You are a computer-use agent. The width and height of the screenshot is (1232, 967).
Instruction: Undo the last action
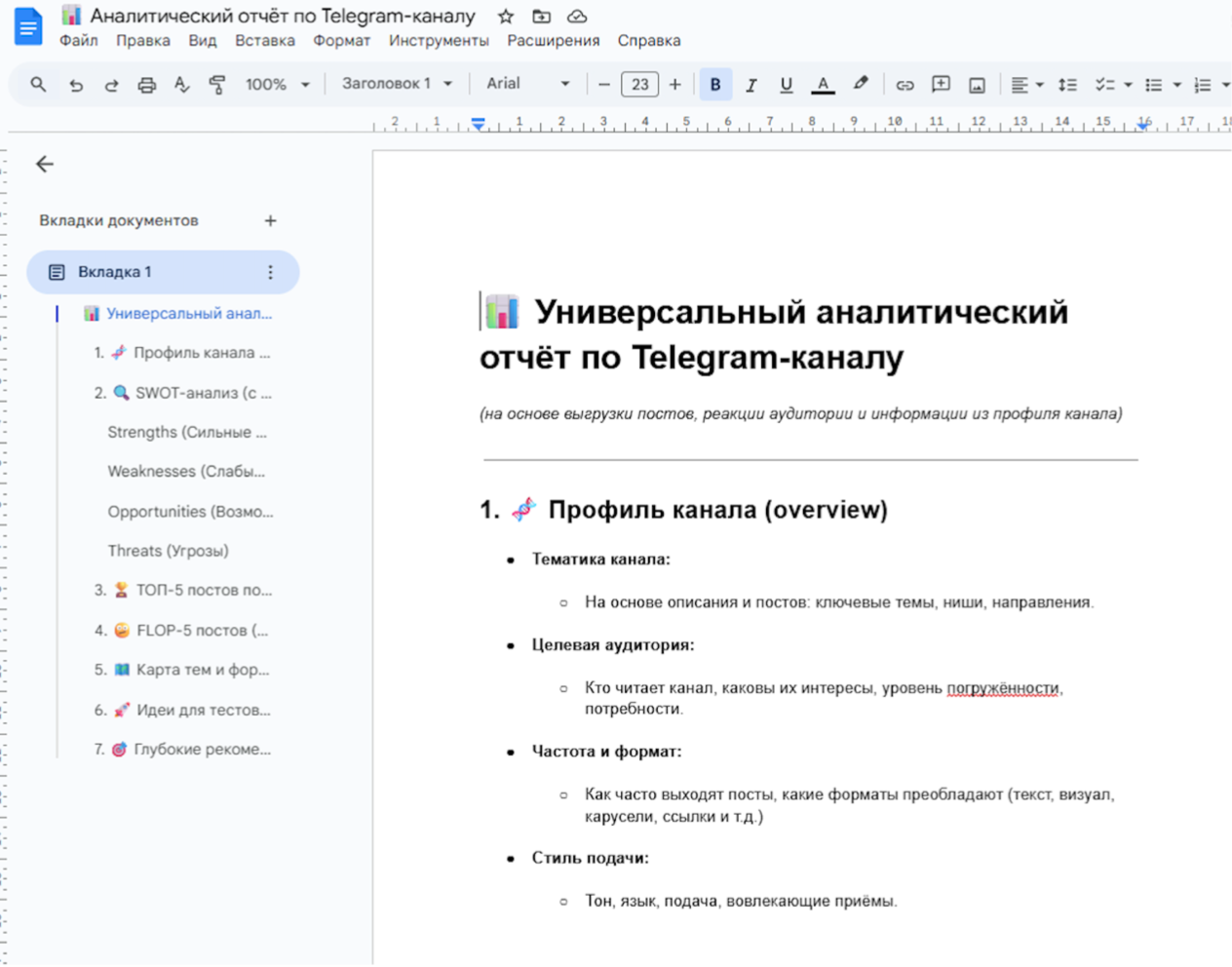coord(76,85)
